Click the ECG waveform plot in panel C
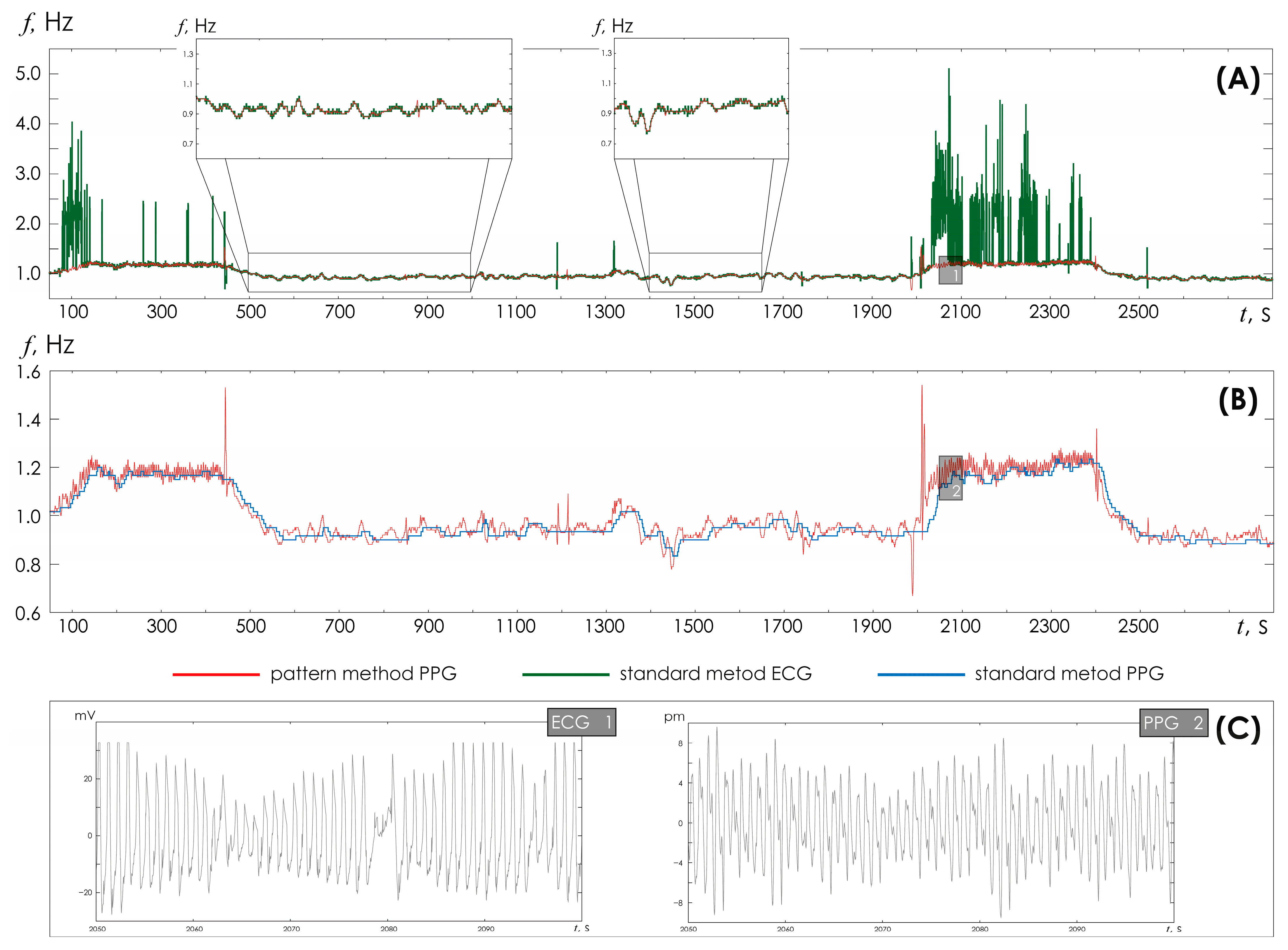1288x950 pixels. click(339, 822)
